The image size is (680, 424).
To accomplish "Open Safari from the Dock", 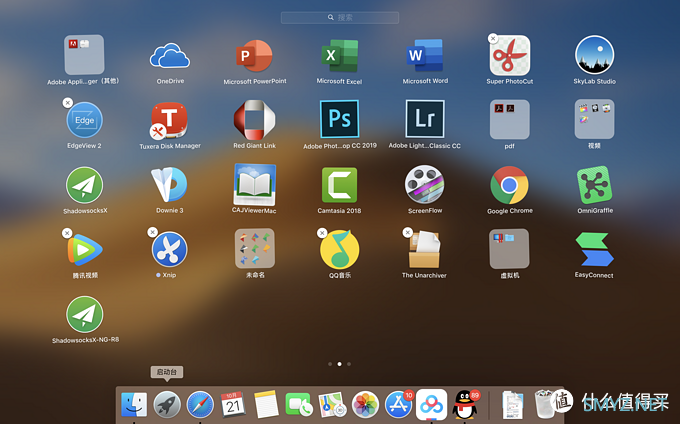I will (200, 405).
